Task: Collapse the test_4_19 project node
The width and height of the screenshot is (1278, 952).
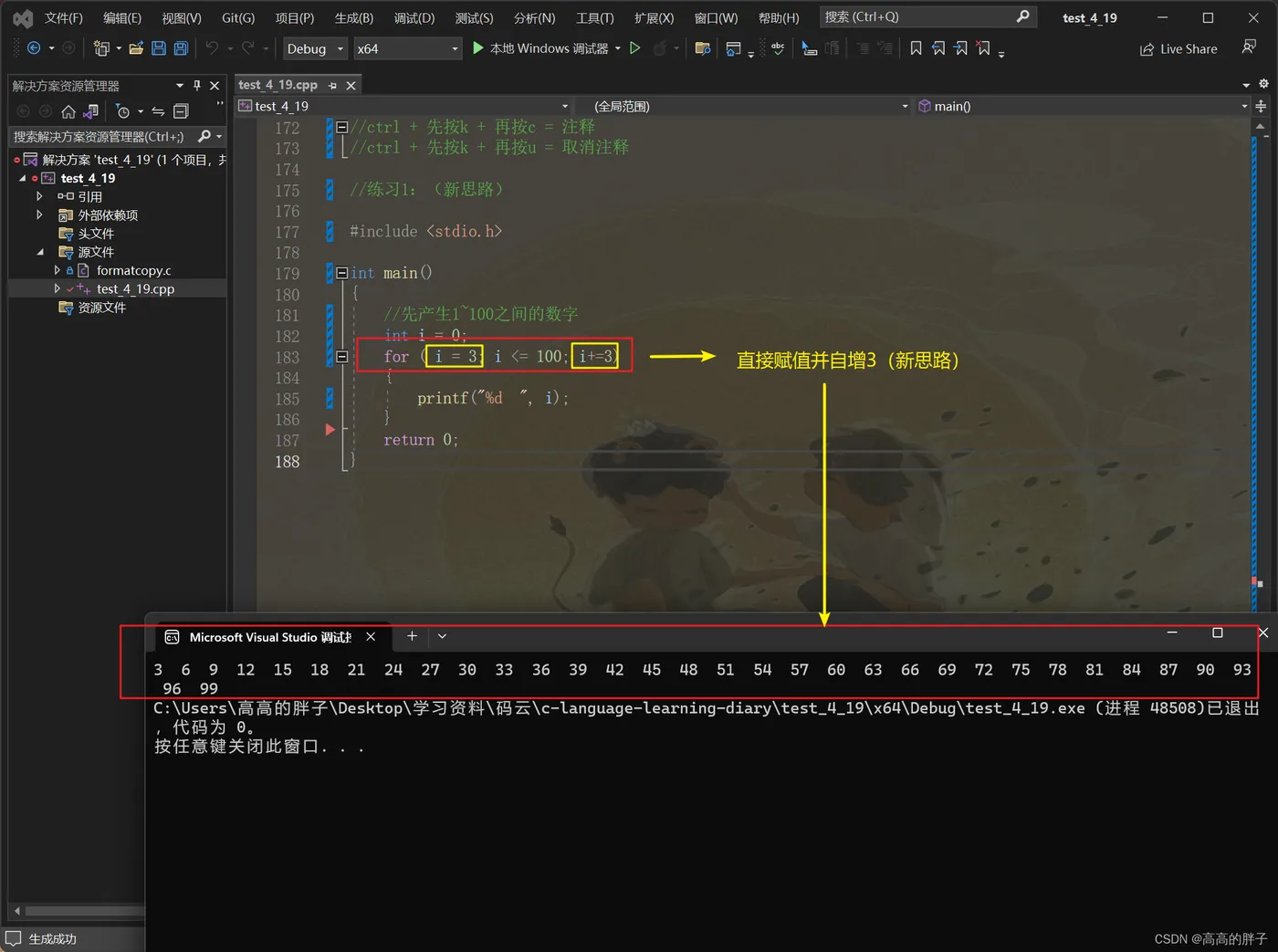Action: [23, 178]
